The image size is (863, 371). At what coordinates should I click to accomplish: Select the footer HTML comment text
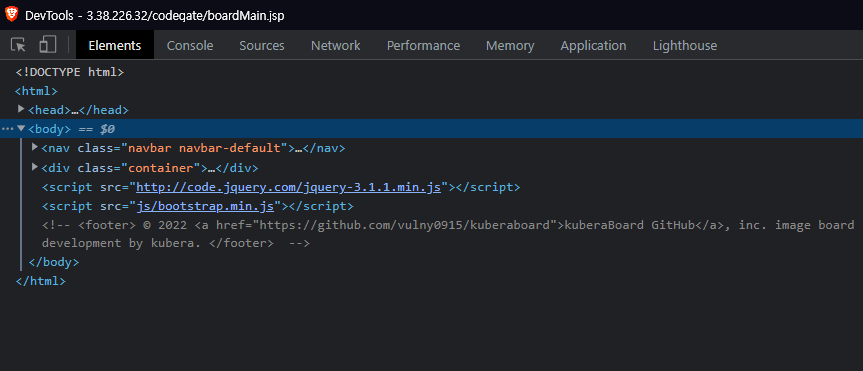click(x=448, y=234)
